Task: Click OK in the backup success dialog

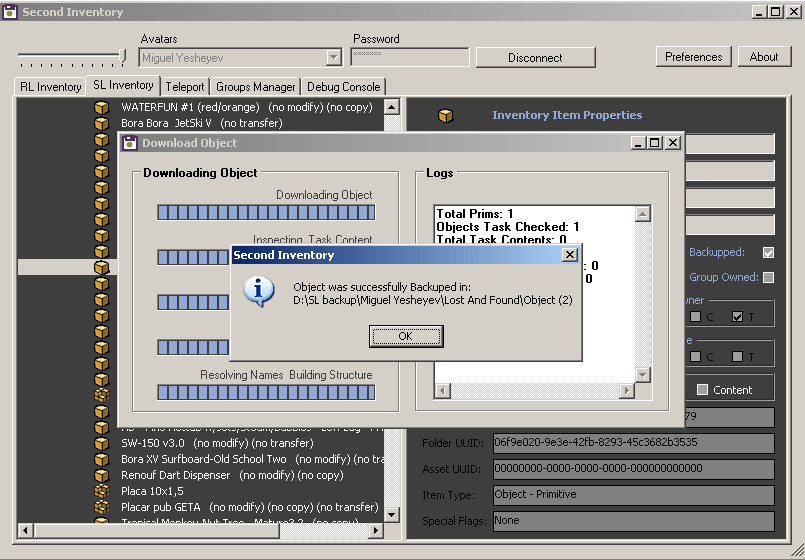Action: point(406,336)
